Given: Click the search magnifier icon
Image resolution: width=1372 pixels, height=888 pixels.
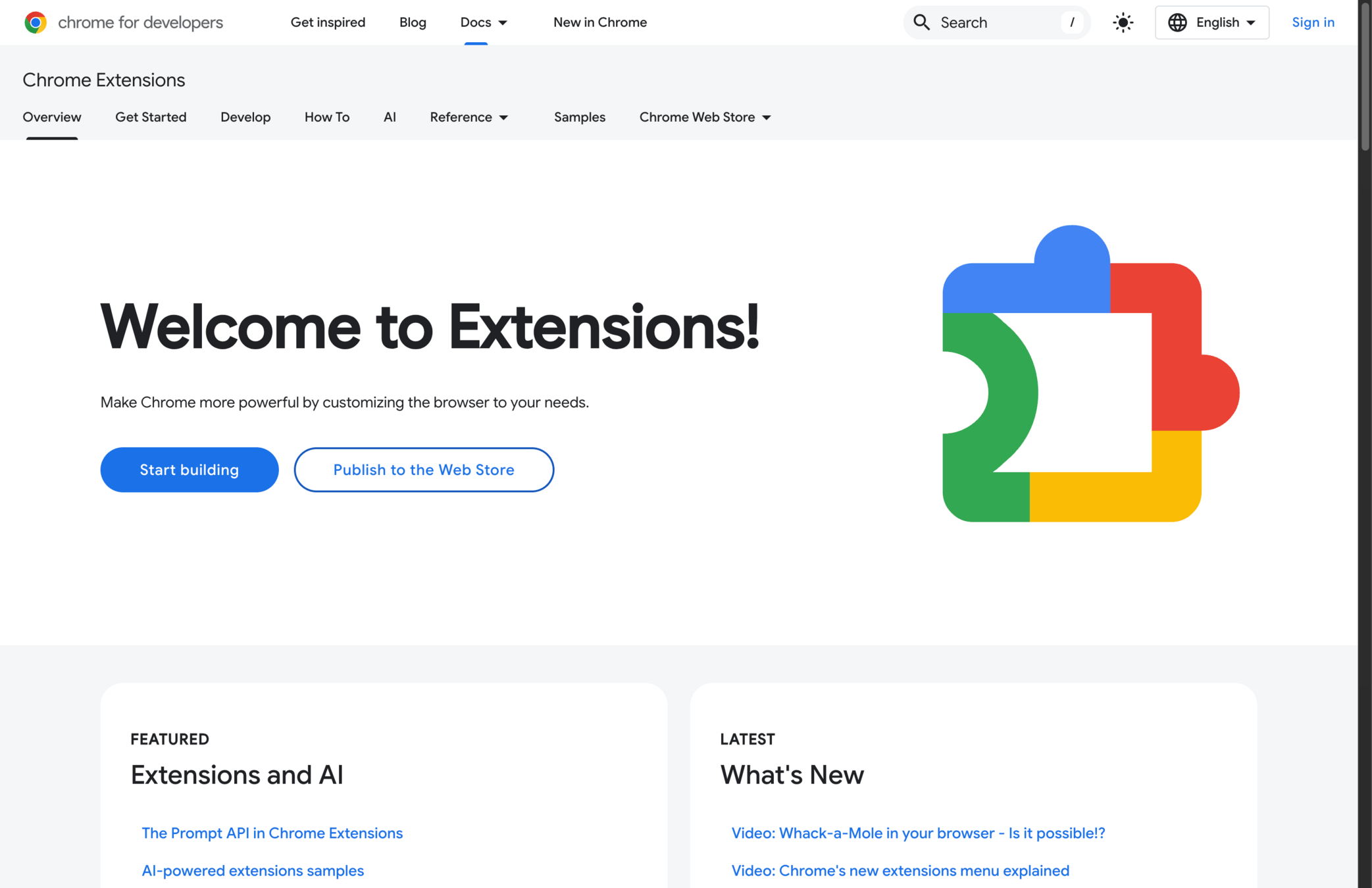Looking at the screenshot, I should tap(922, 22).
